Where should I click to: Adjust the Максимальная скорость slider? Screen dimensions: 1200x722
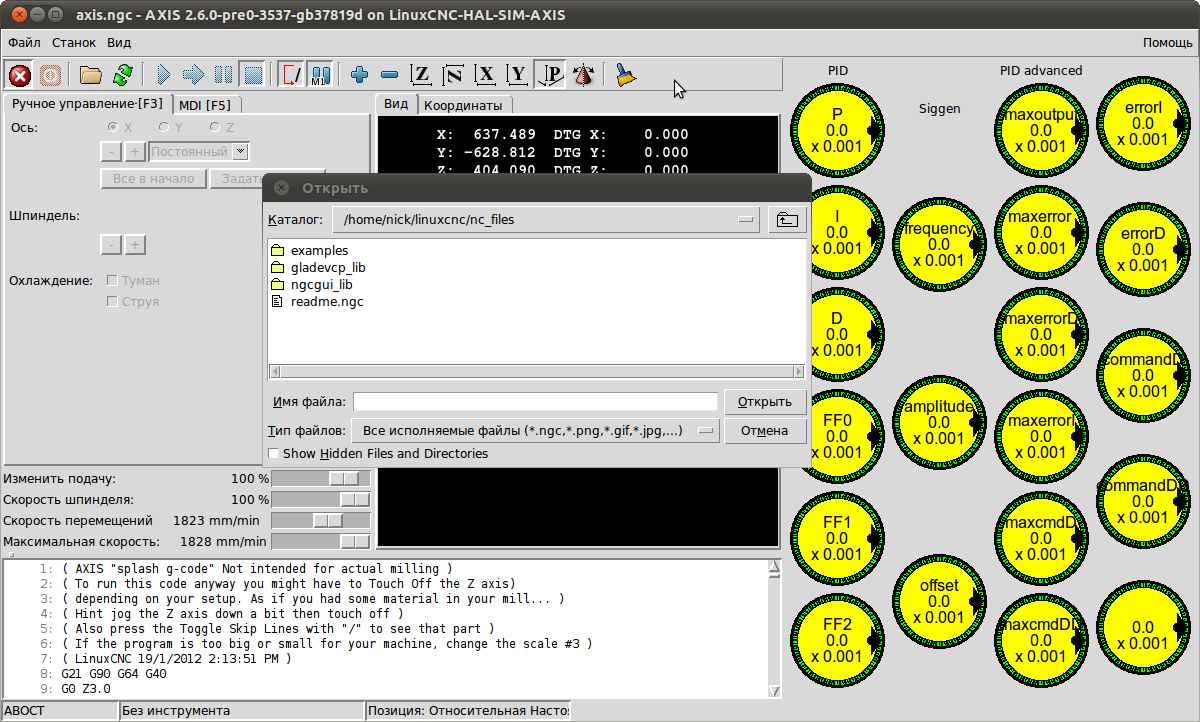321,542
